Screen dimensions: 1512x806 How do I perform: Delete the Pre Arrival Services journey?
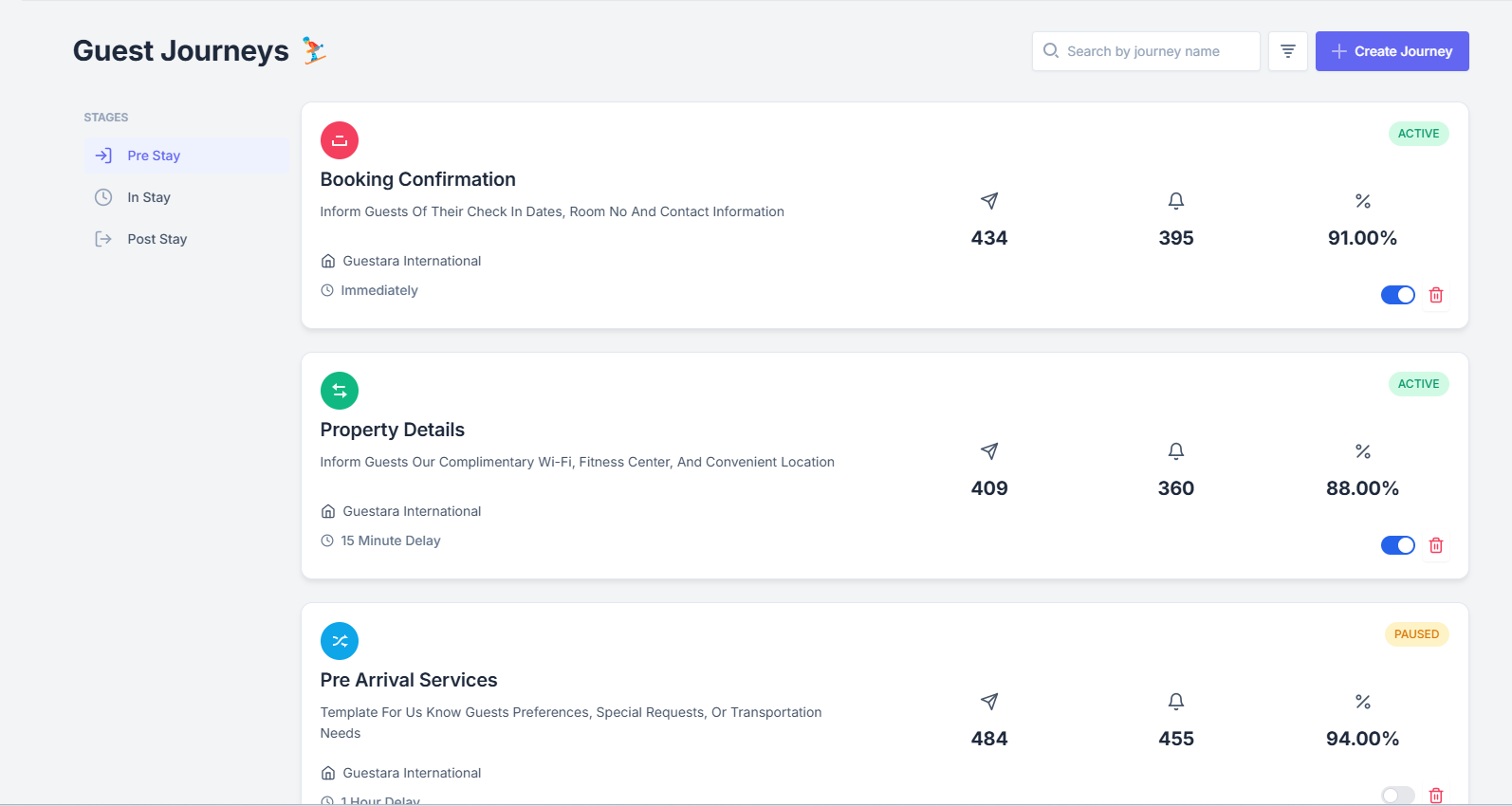click(x=1435, y=795)
